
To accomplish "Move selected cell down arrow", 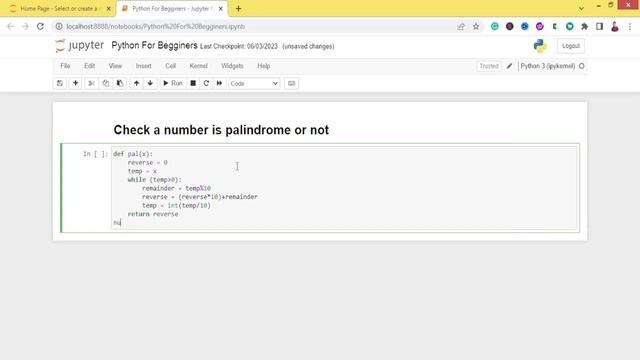I will [x=150, y=83].
